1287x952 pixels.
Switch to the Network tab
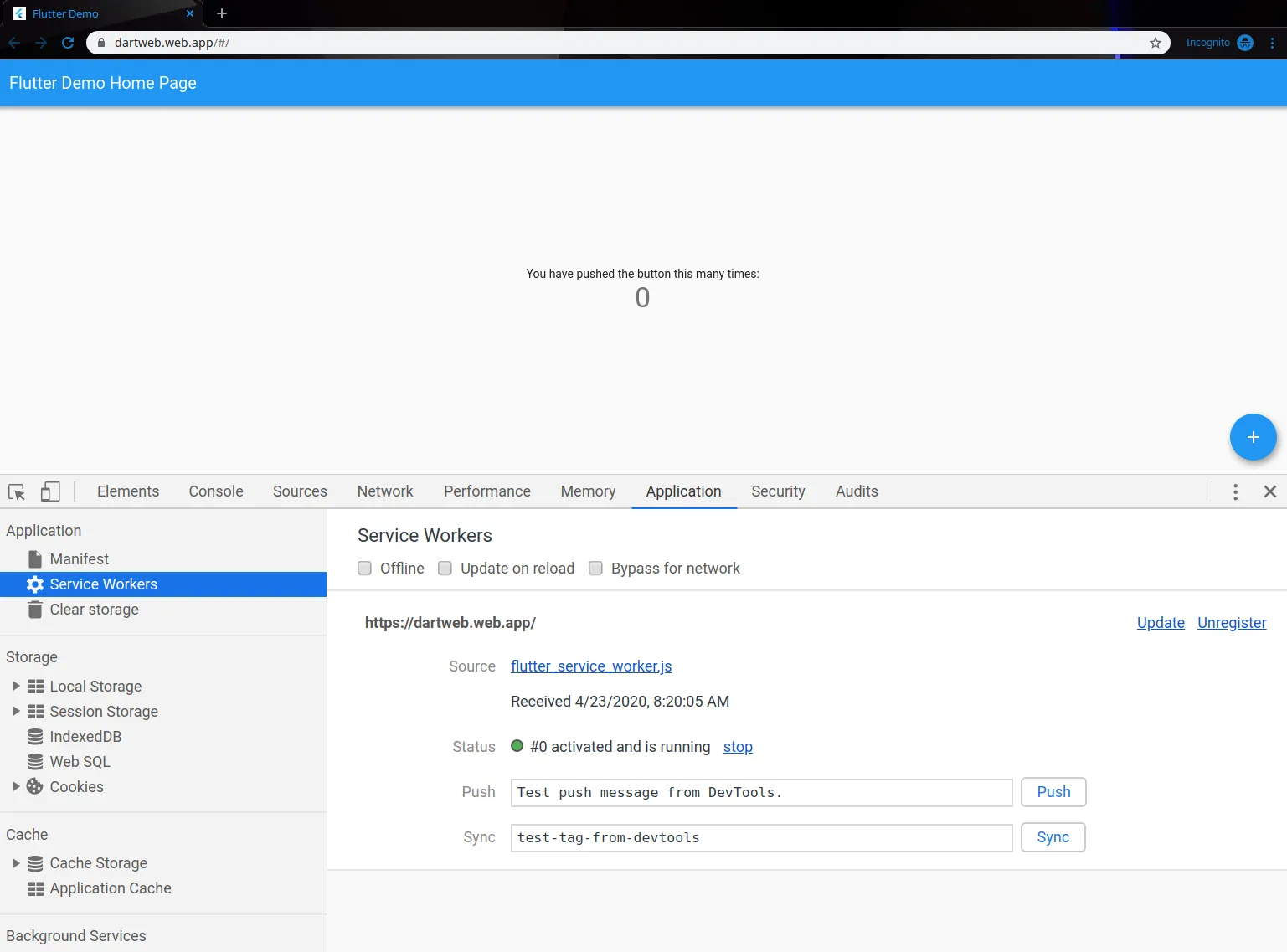(x=384, y=491)
